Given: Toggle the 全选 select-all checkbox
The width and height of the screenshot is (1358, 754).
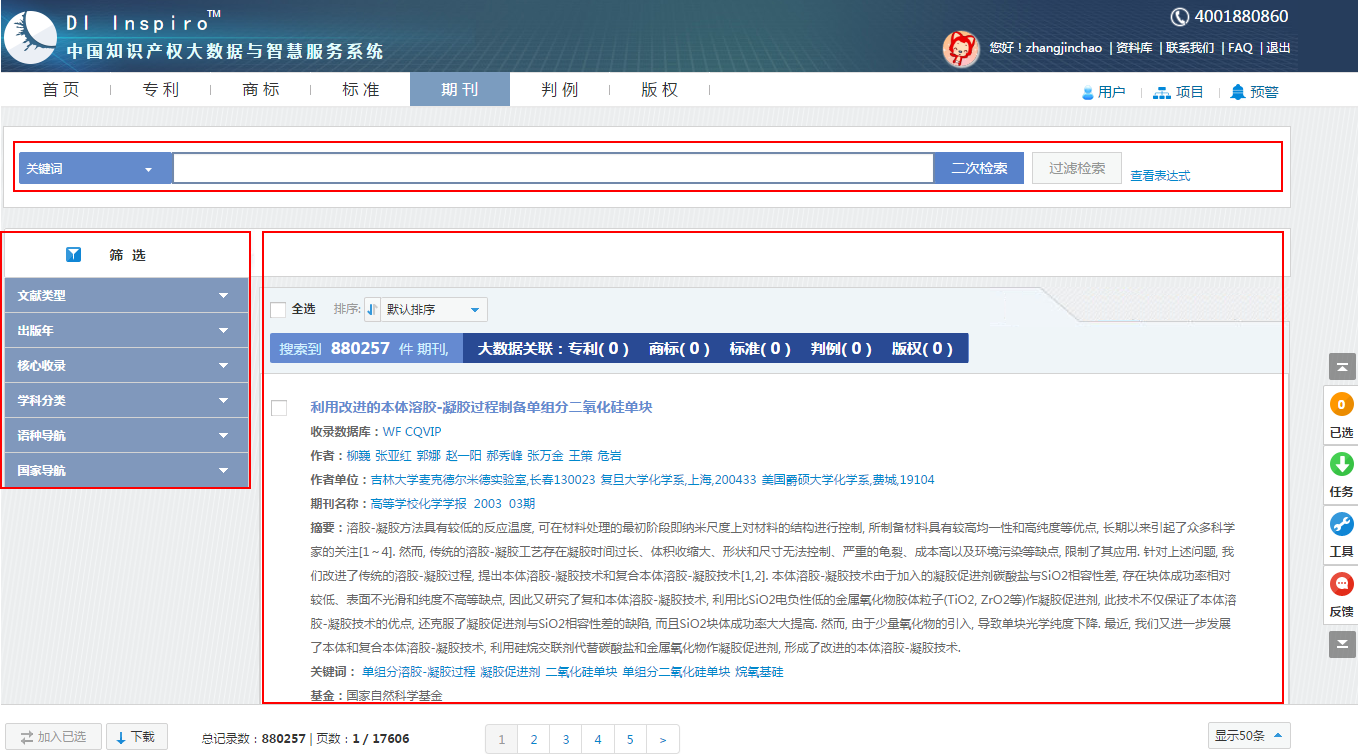Looking at the screenshot, I should [278, 310].
